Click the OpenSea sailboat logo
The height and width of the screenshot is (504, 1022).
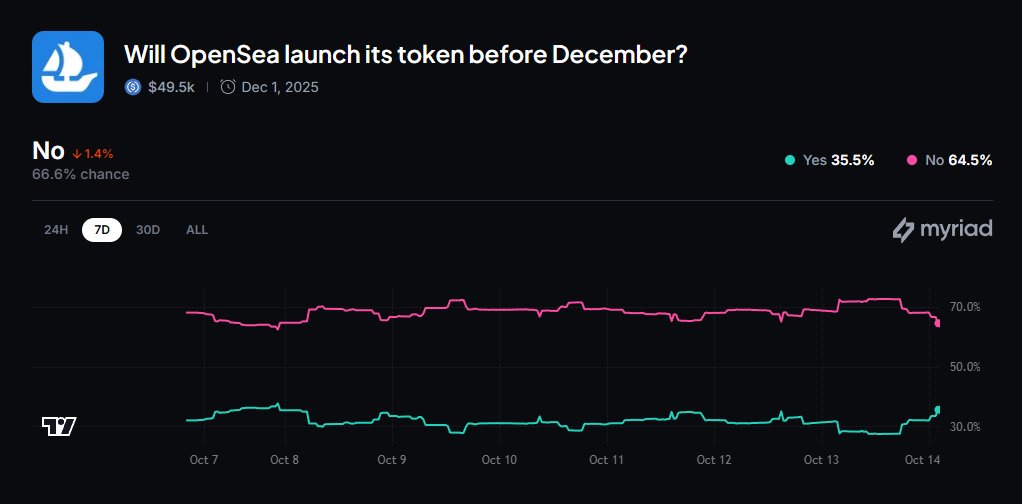coord(68,67)
